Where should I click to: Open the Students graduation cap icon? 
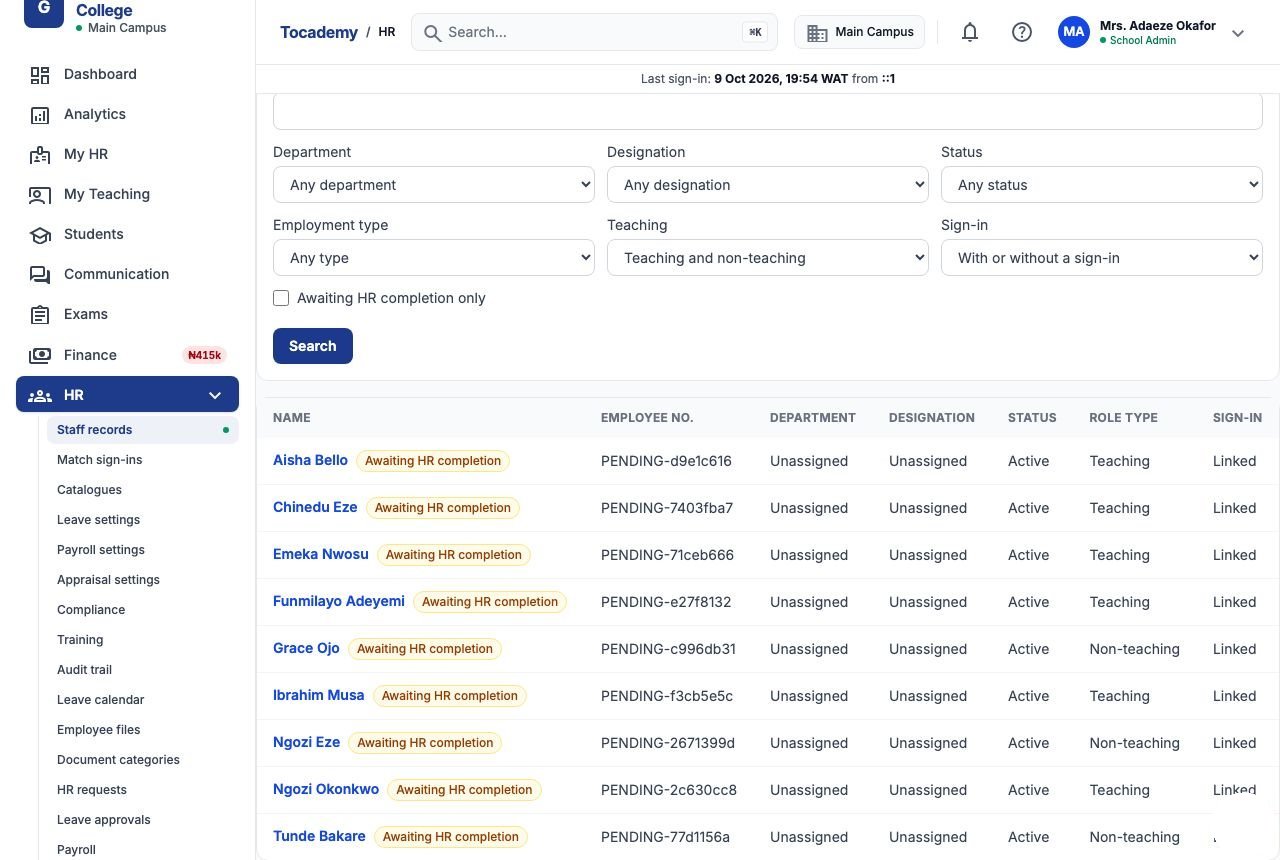pyautogui.click(x=40, y=235)
